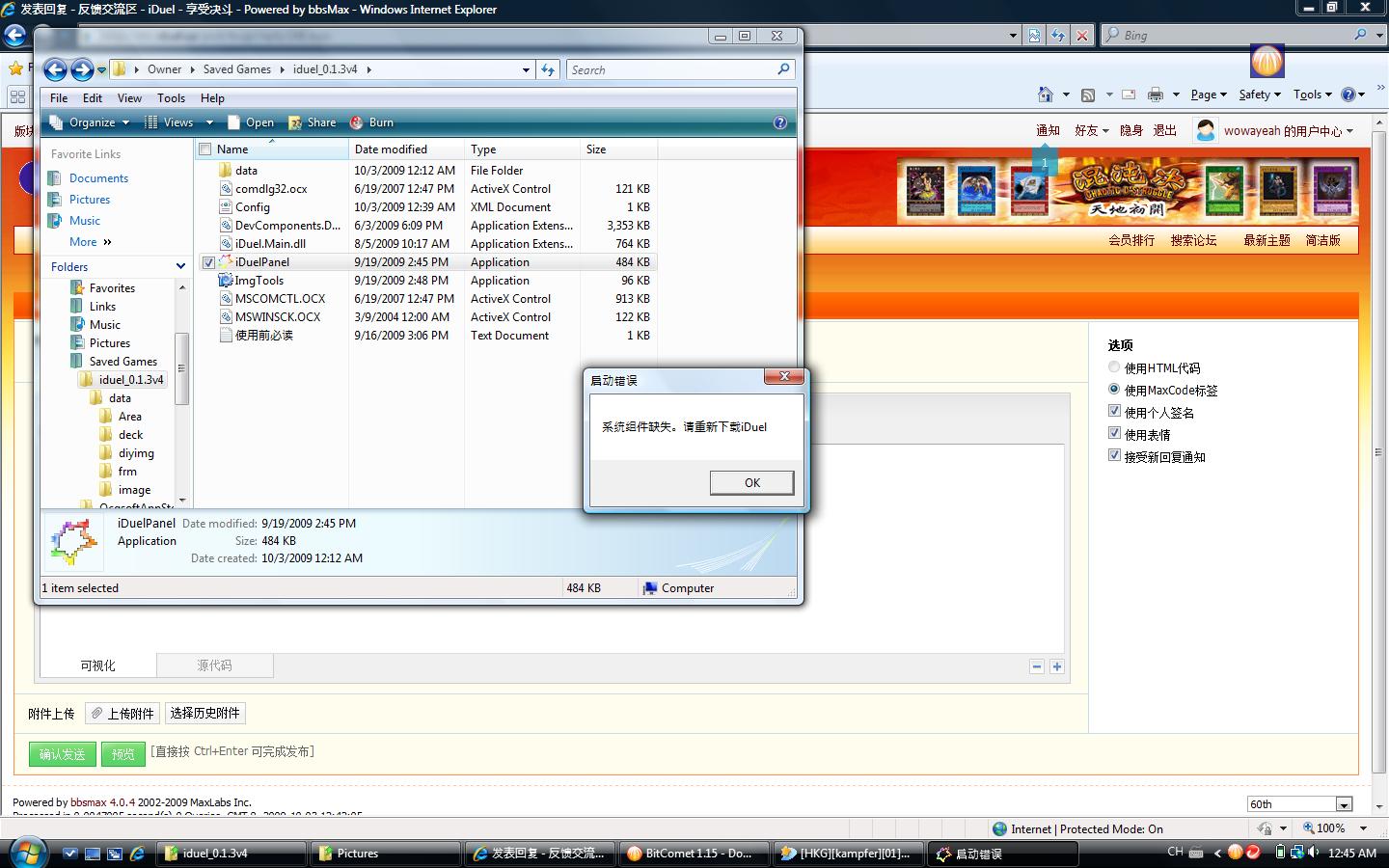The image size is (1389, 868).
Task: Select the 使用前必读 text document
Action: pos(263,336)
